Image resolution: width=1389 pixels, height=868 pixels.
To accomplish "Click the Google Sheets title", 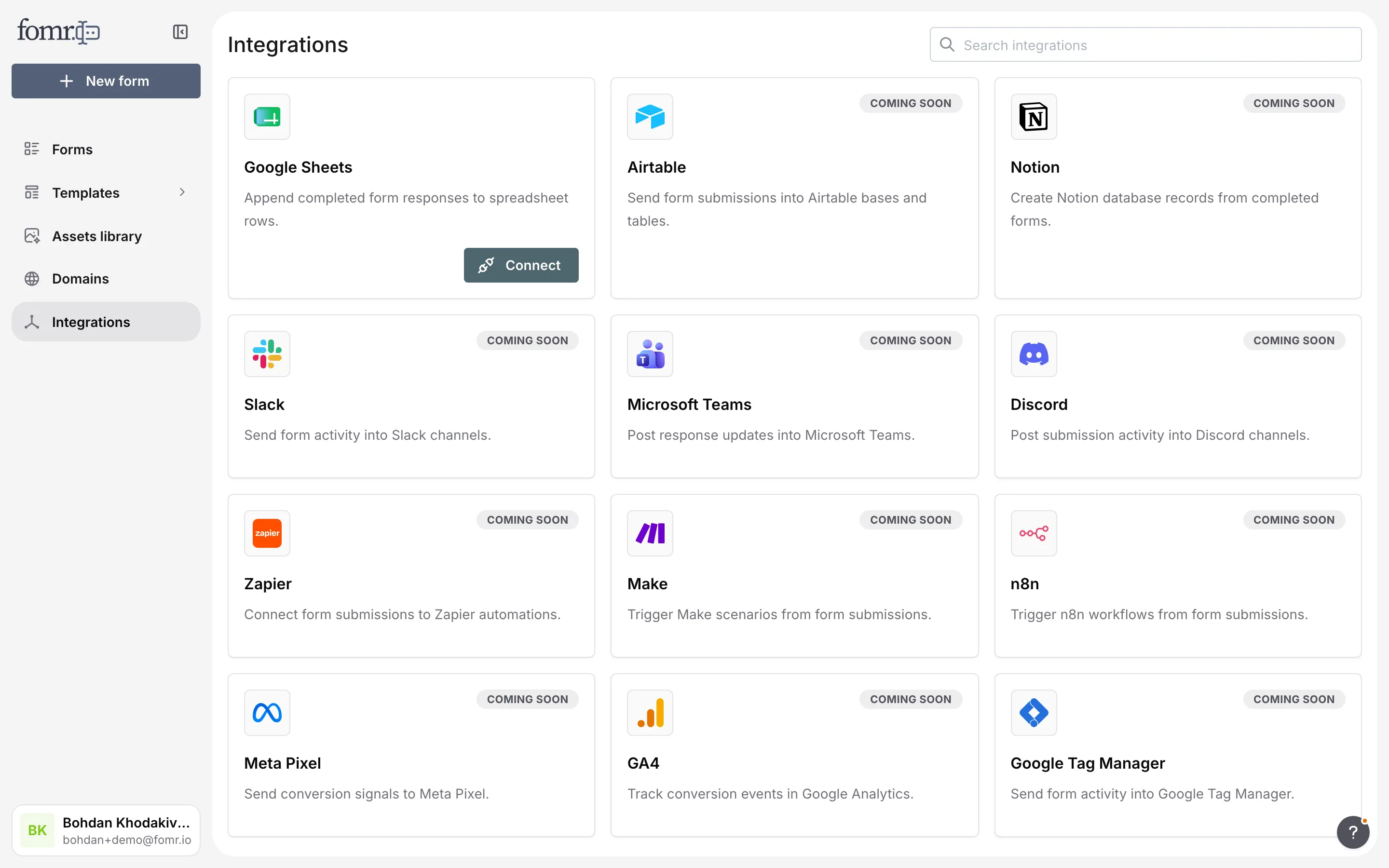I will [x=298, y=167].
